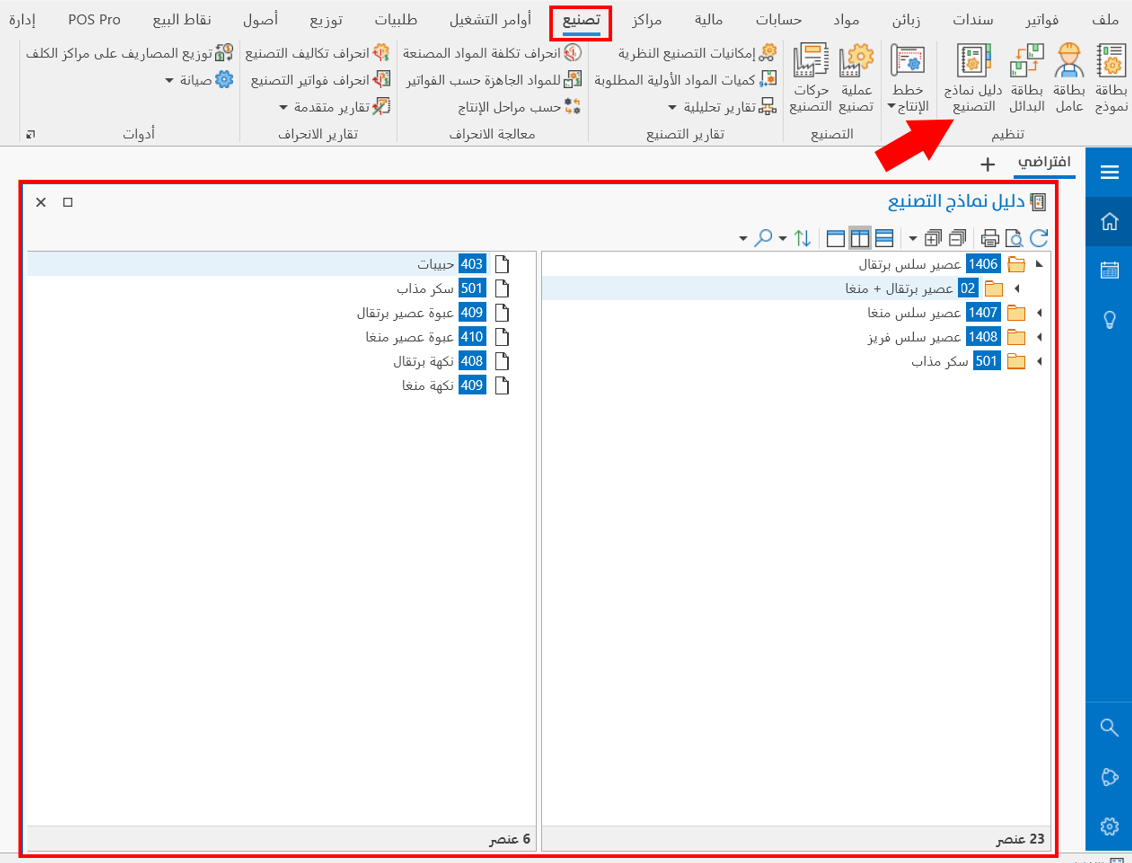Switch to the split vertical panes view
The image size is (1132, 863).
point(859,238)
